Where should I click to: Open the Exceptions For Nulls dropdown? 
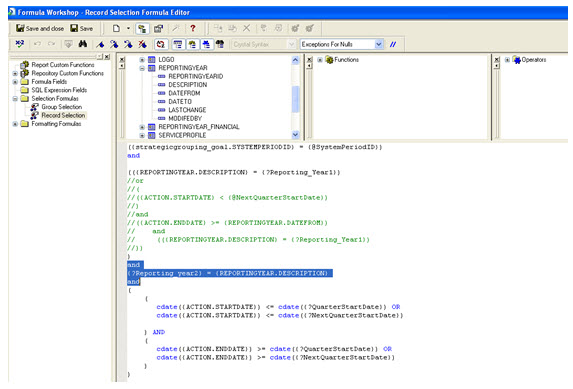click(x=379, y=44)
